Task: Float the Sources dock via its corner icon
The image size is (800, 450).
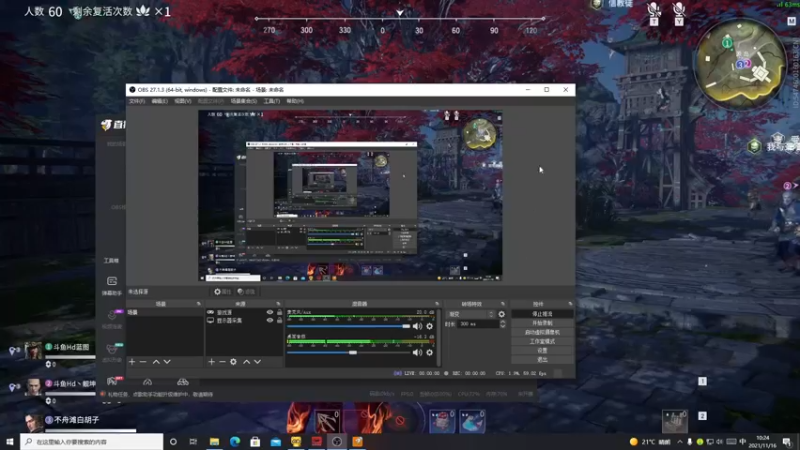Action: pos(278,304)
